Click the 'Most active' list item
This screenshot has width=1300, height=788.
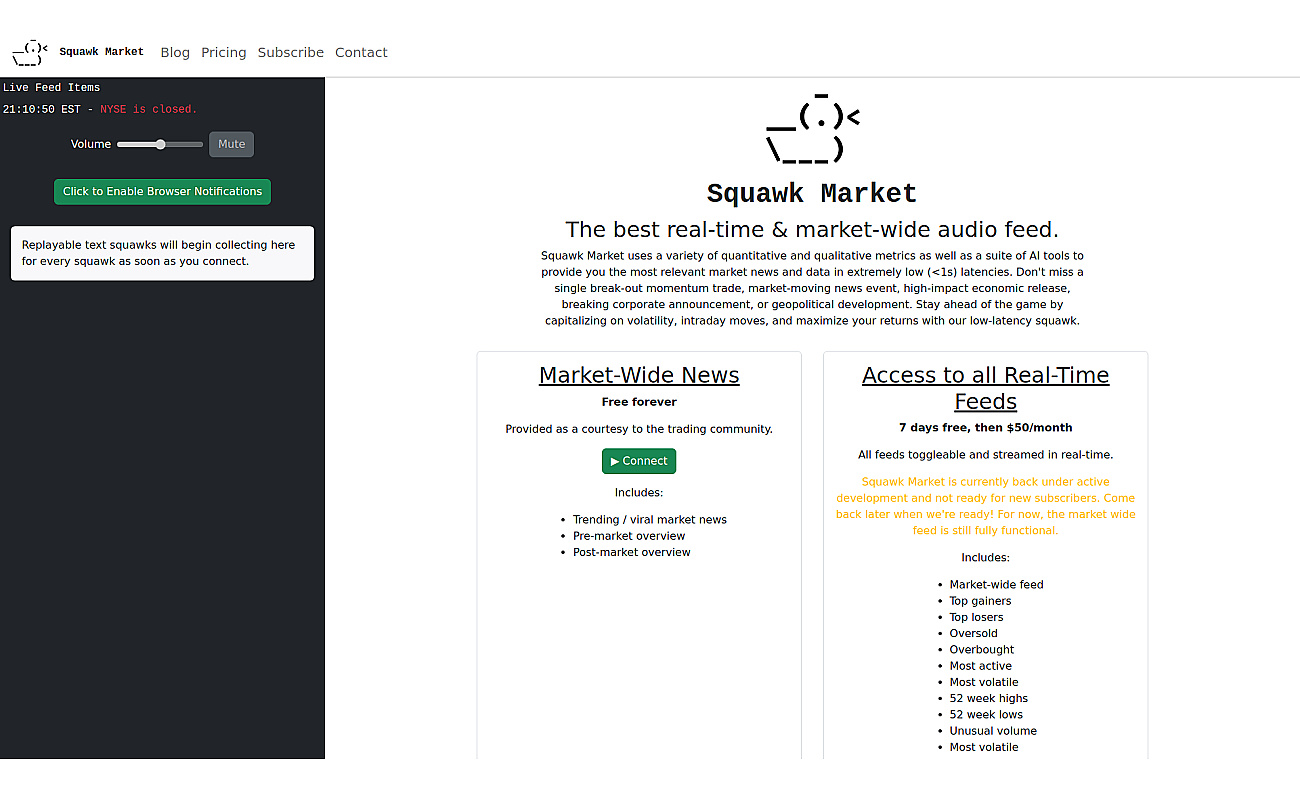point(981,666)
